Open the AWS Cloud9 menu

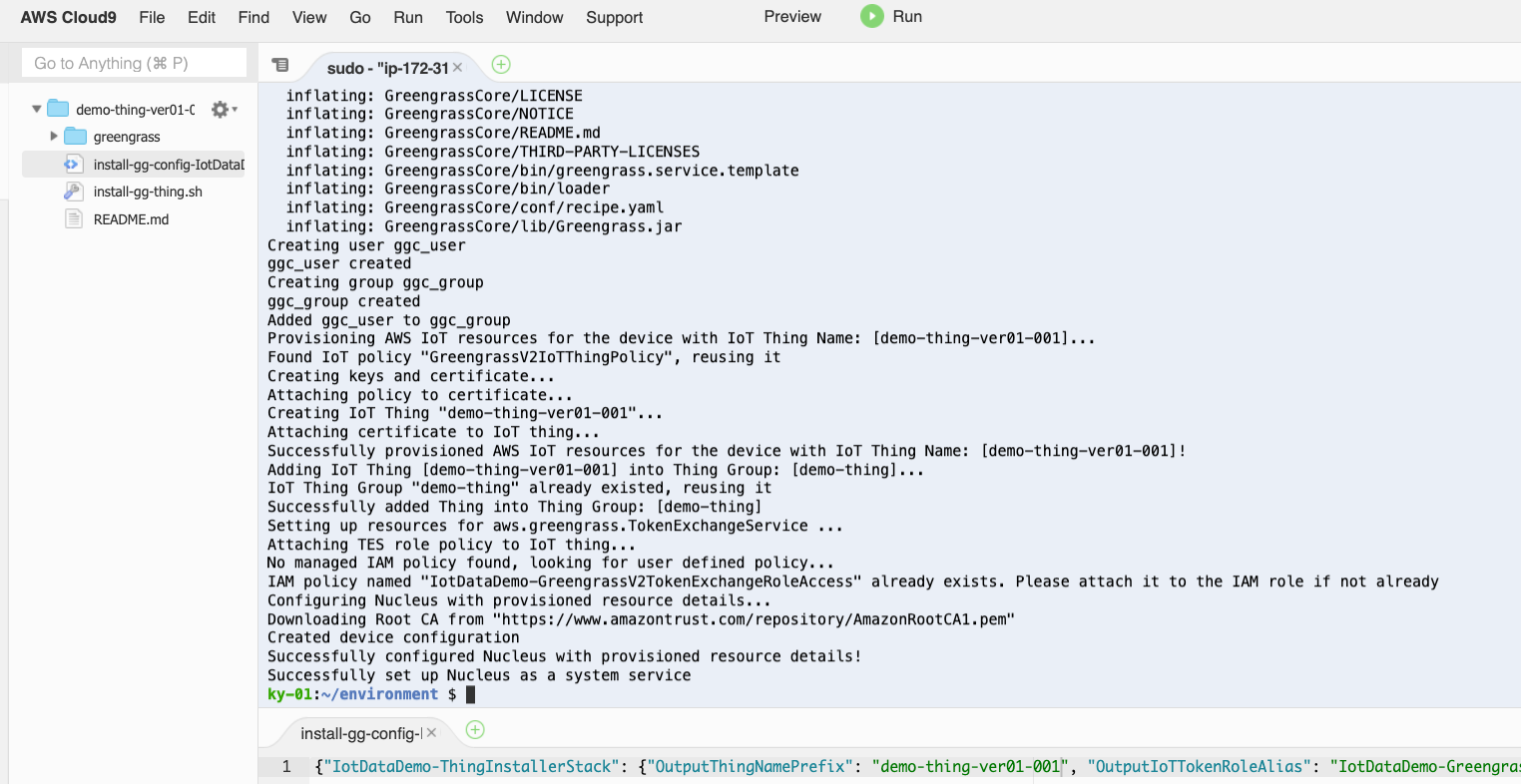point(69,17)
